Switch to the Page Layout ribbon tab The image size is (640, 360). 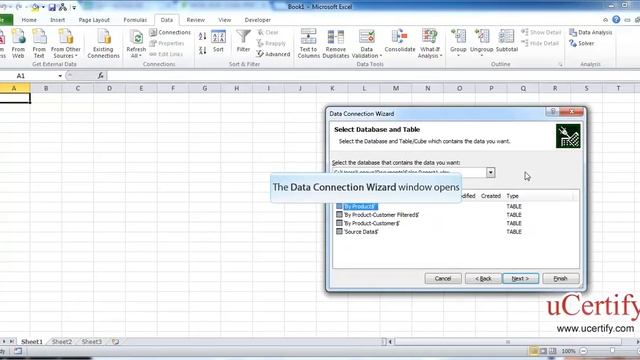94,20
